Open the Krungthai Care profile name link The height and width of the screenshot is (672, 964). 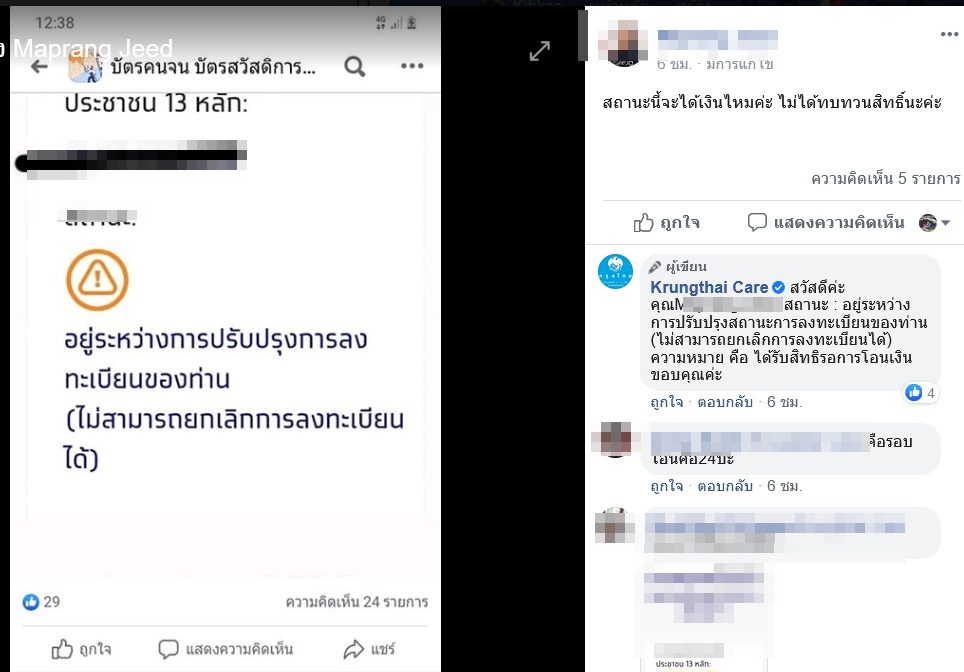pos(709,287)
